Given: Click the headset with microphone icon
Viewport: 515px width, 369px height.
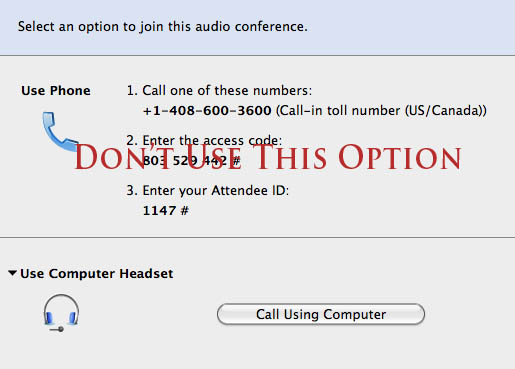Looking at the screenshot, I should [x=61, y=313].
